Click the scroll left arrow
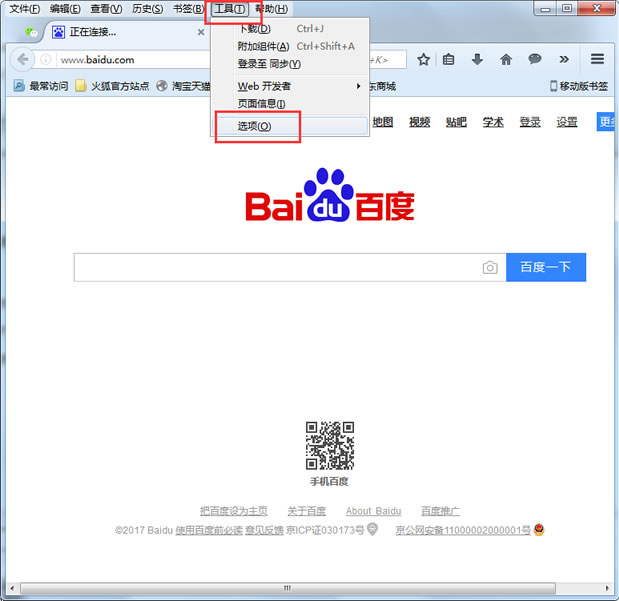 [12, 588]
